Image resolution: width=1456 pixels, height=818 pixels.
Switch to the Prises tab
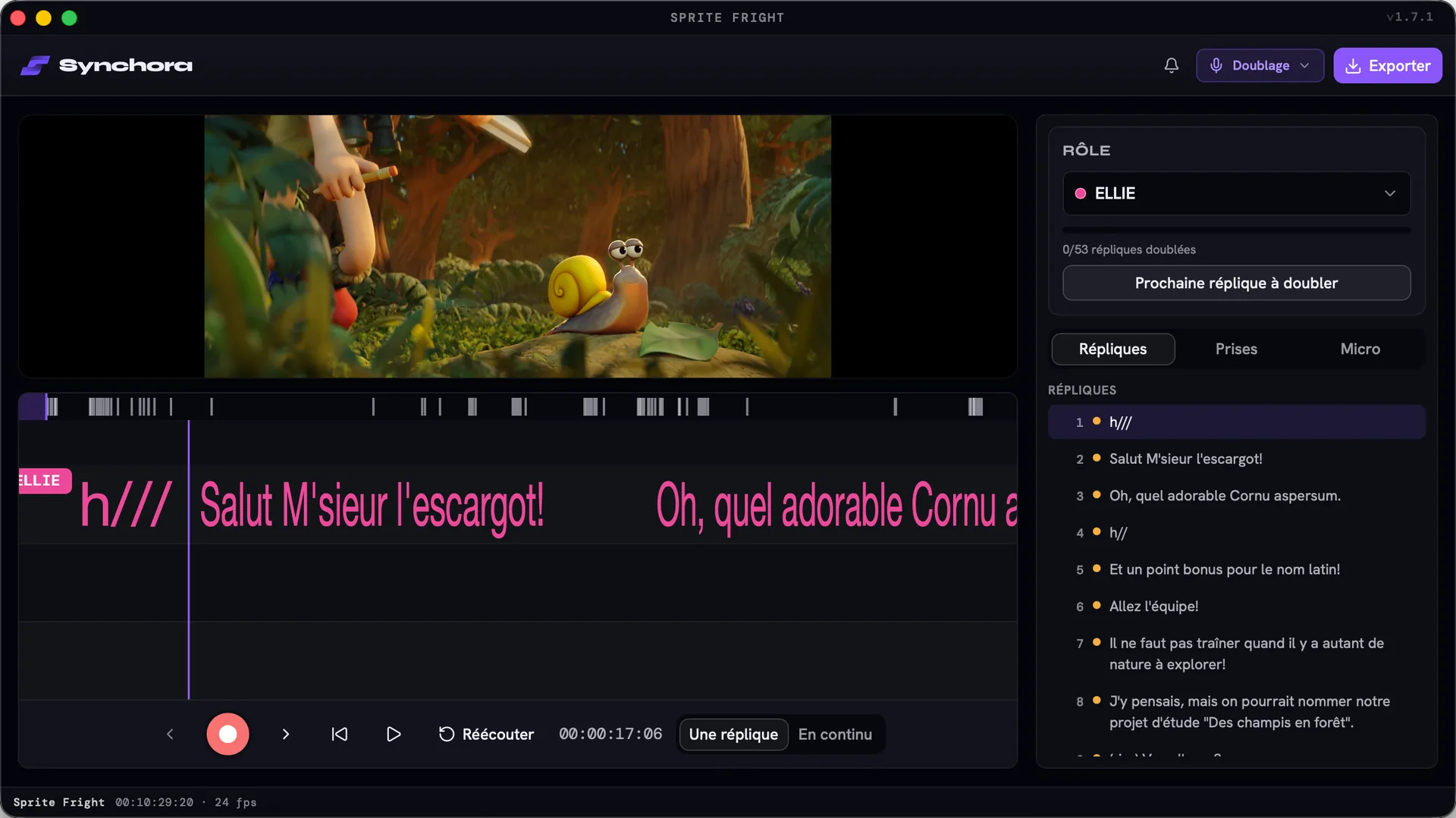(1236, 349)
